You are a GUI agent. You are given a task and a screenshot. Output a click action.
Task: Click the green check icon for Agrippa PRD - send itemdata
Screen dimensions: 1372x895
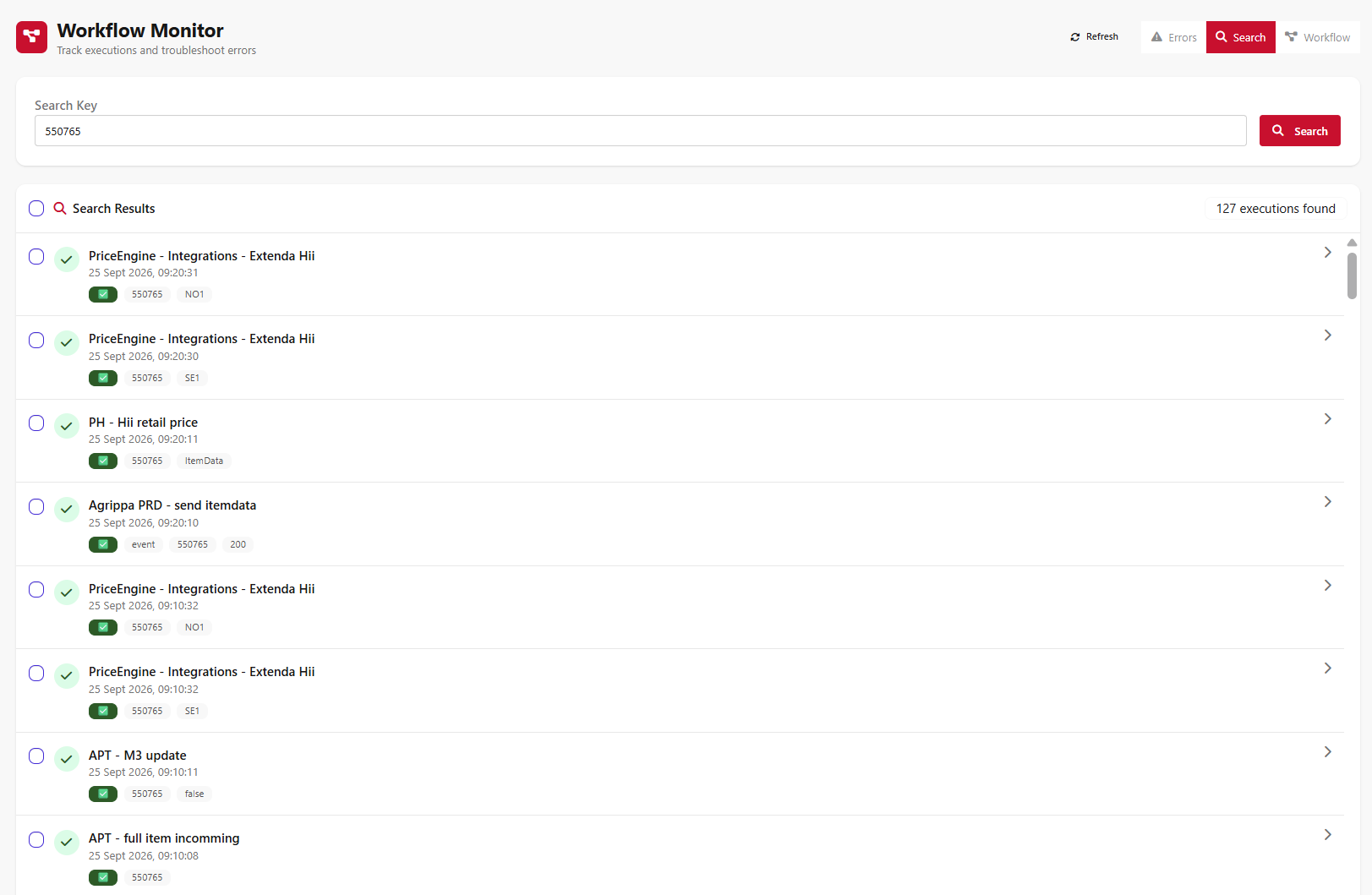67,509
